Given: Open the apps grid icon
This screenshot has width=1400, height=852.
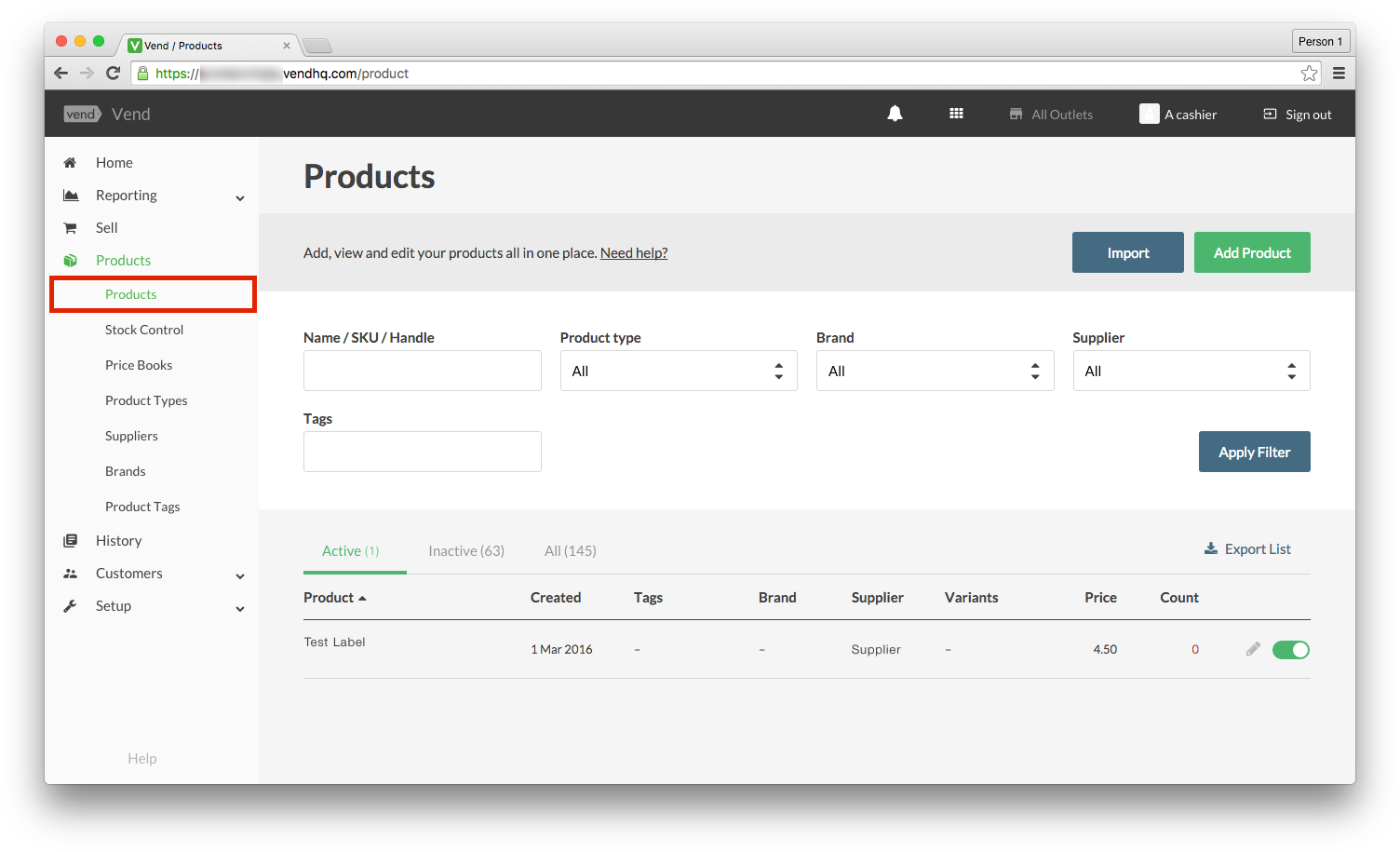Looking at the screenshot, I should [x=956, y=114].
